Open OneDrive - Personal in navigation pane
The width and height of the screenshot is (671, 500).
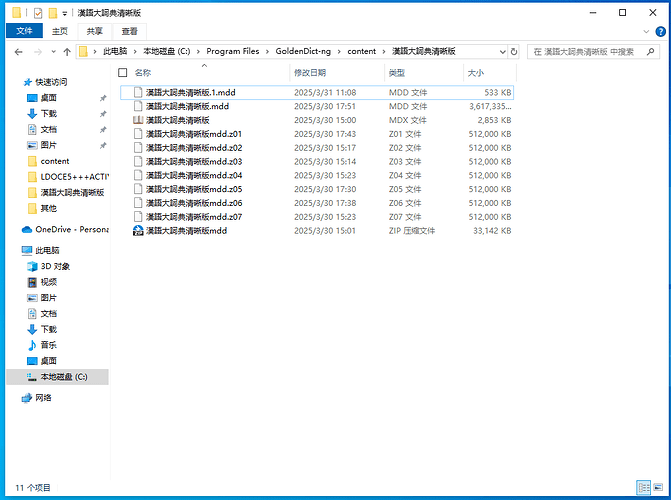coord(72,229)
